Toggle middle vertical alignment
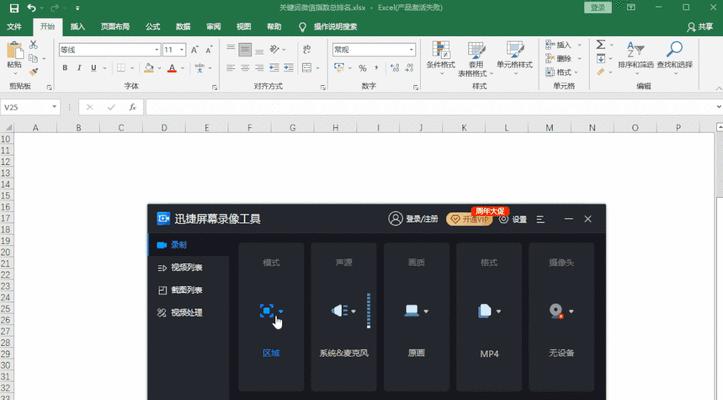Viewport: 723px width, 400px height. coord(245,50)
